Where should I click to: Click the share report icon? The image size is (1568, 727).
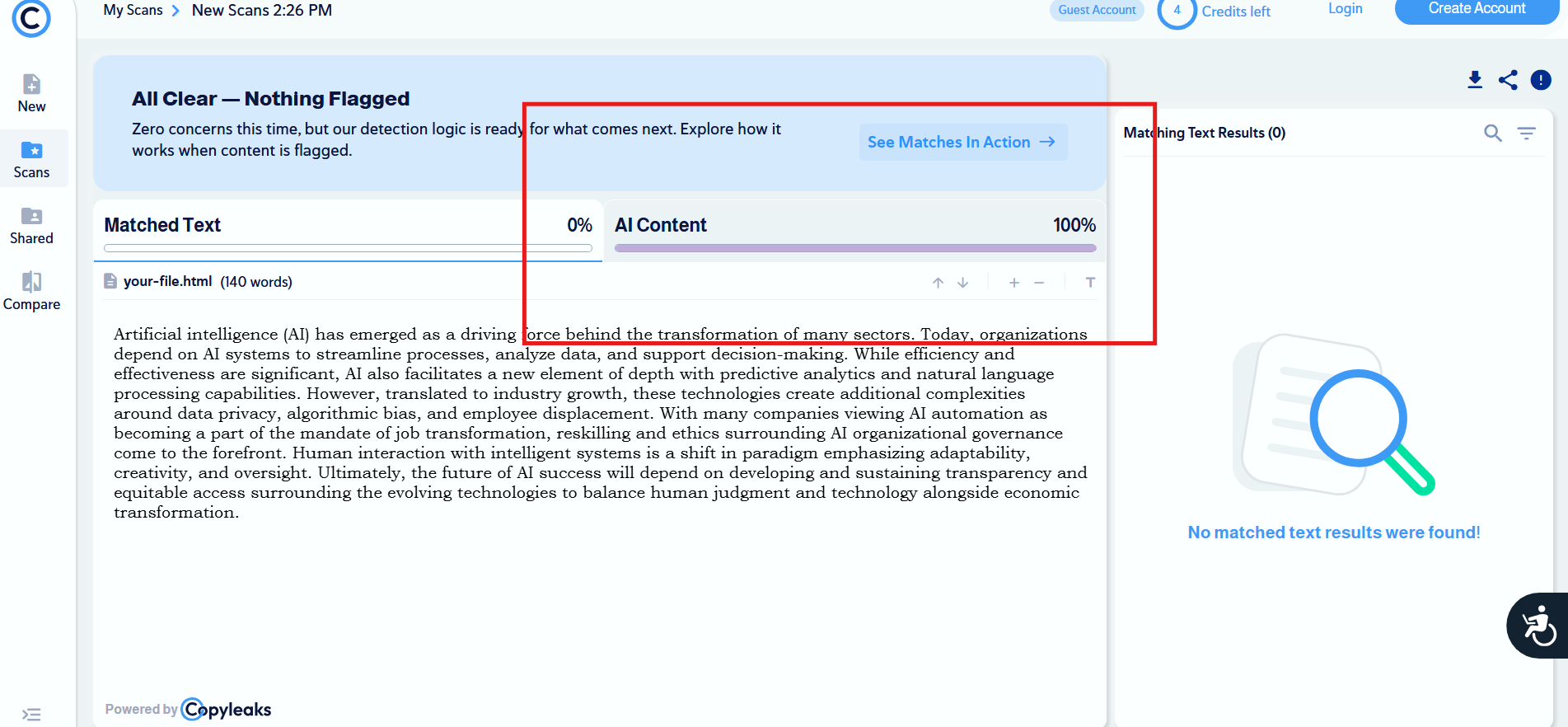point(1508,80)
